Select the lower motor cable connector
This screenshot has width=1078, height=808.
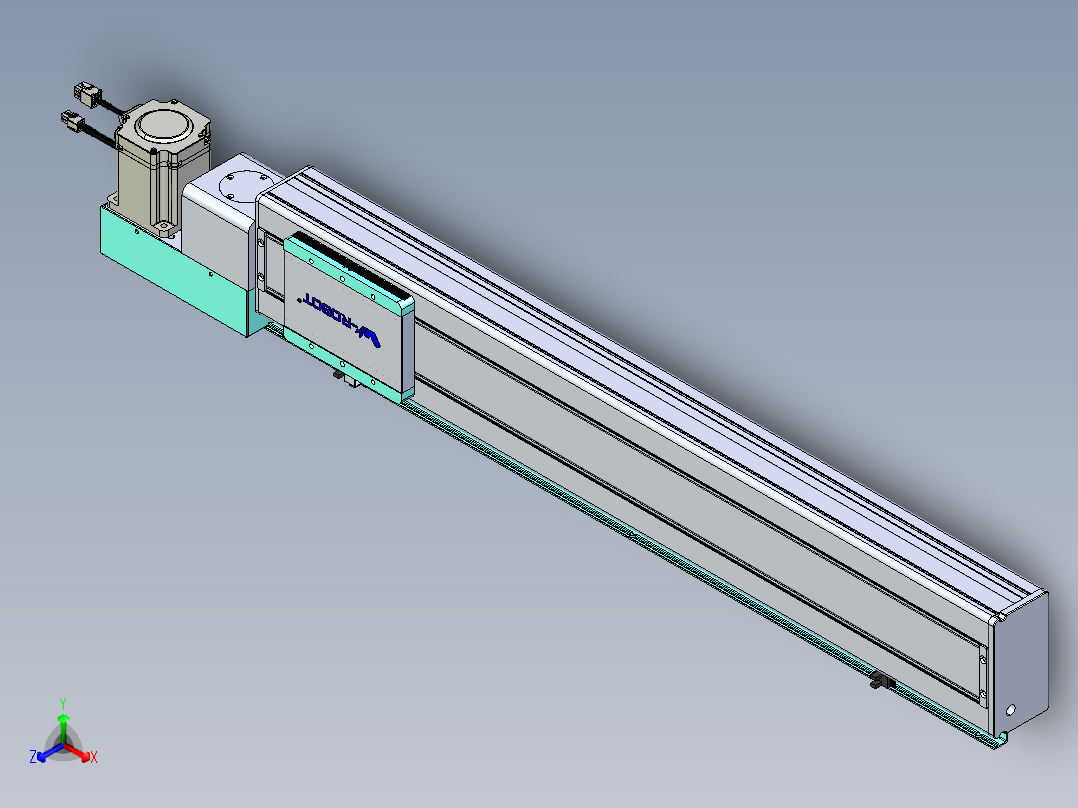point(73,121)
